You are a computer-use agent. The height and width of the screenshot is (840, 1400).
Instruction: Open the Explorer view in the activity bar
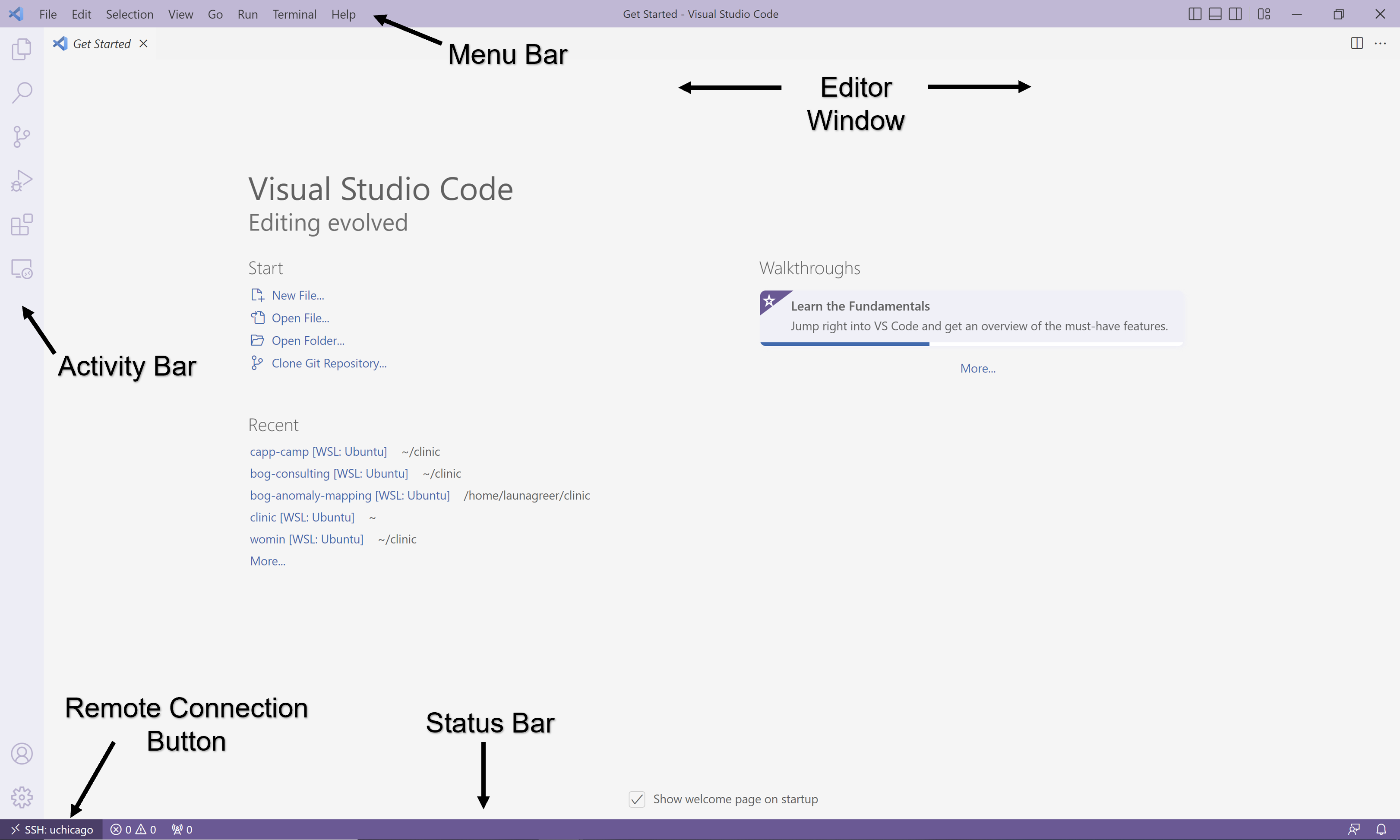click(22, 49)
